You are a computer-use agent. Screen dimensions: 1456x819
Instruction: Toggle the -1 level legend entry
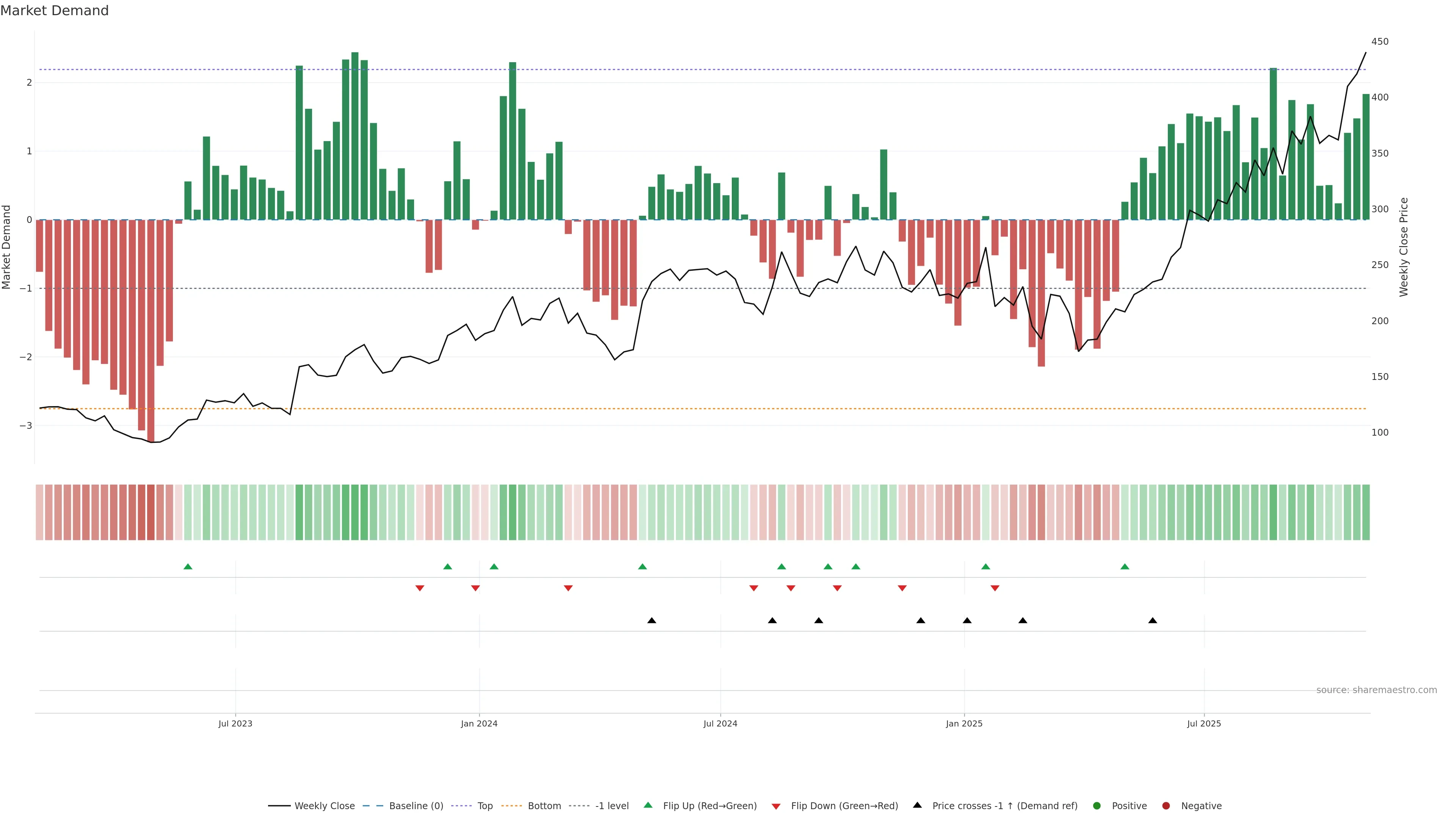[612, 806]
